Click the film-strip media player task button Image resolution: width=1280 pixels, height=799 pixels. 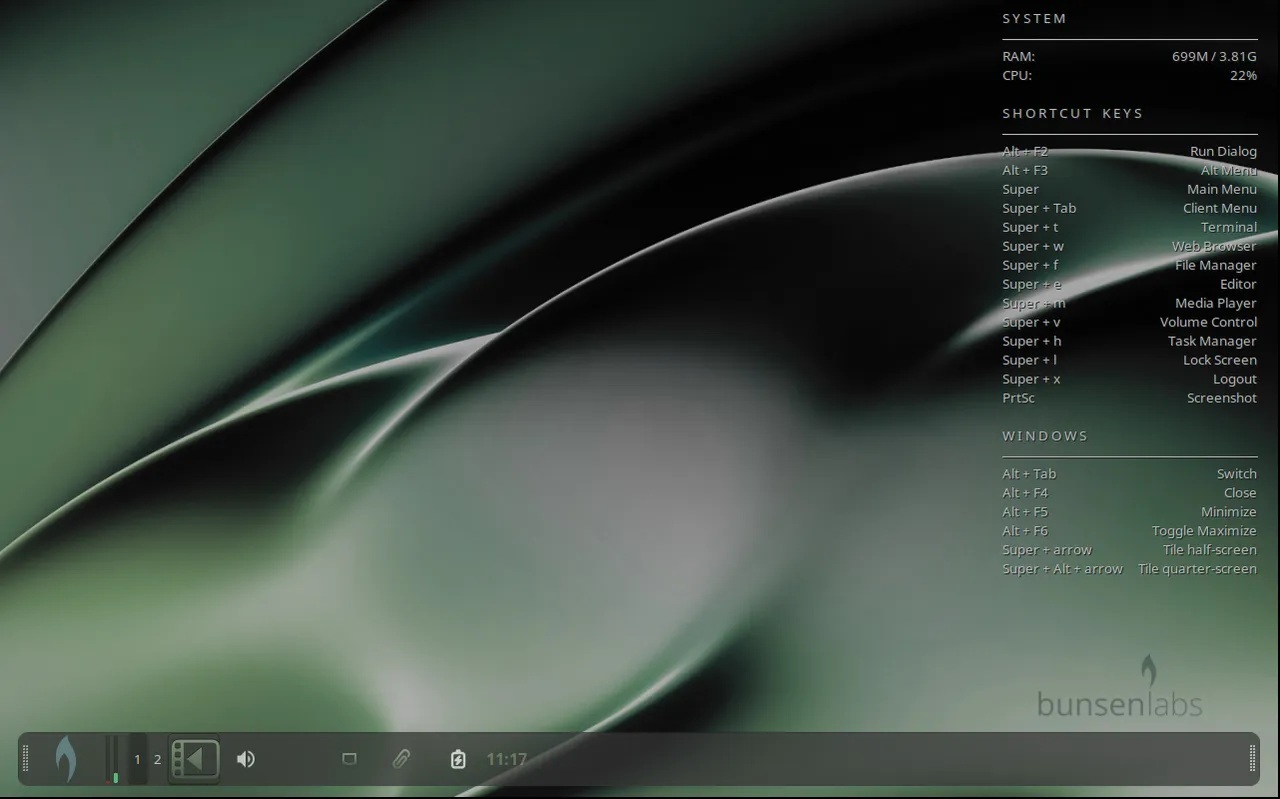[x=194, y=759]
